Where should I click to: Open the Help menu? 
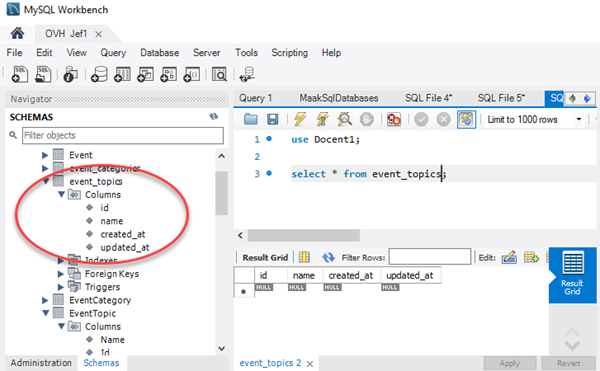[x=331, y=53]
